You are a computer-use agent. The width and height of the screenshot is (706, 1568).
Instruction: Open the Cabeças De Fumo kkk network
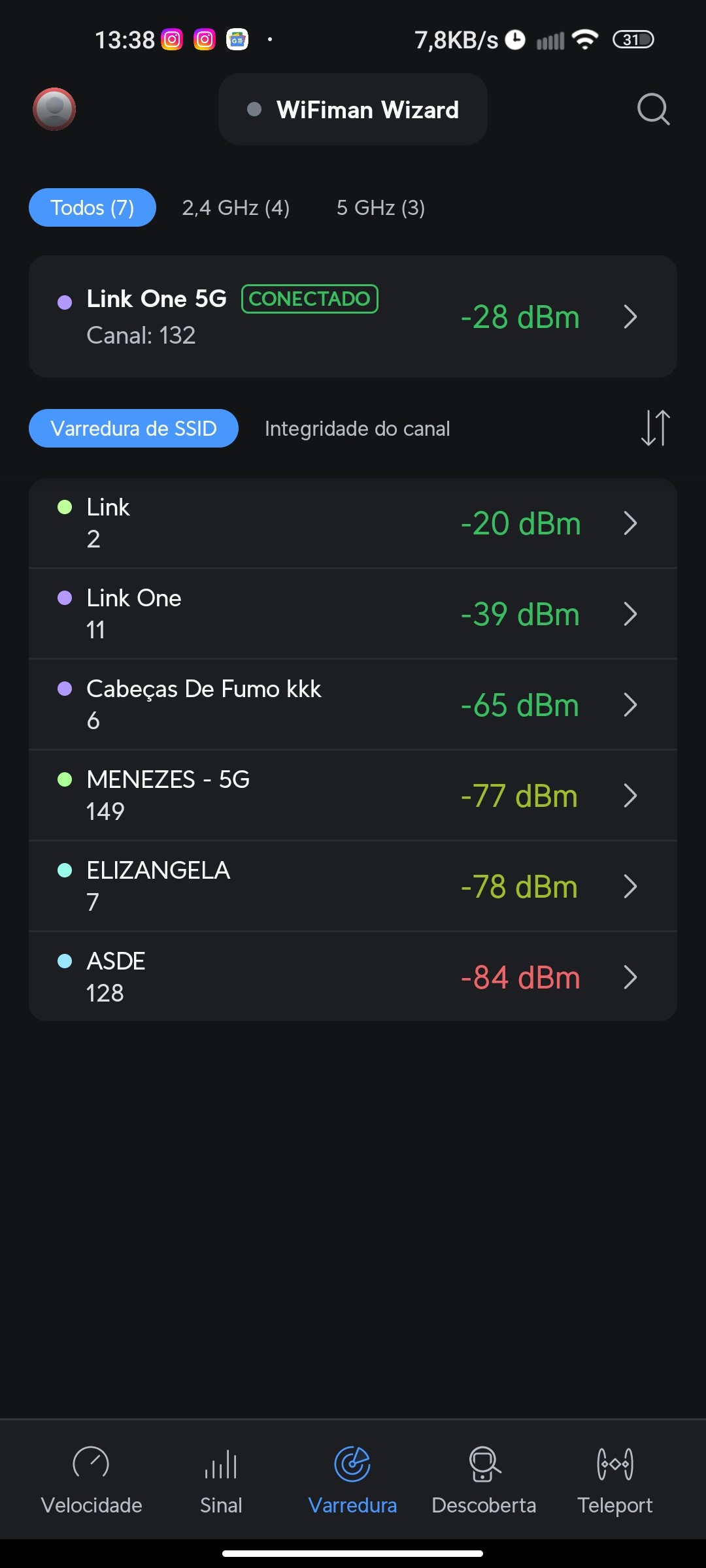click(204, 704)
